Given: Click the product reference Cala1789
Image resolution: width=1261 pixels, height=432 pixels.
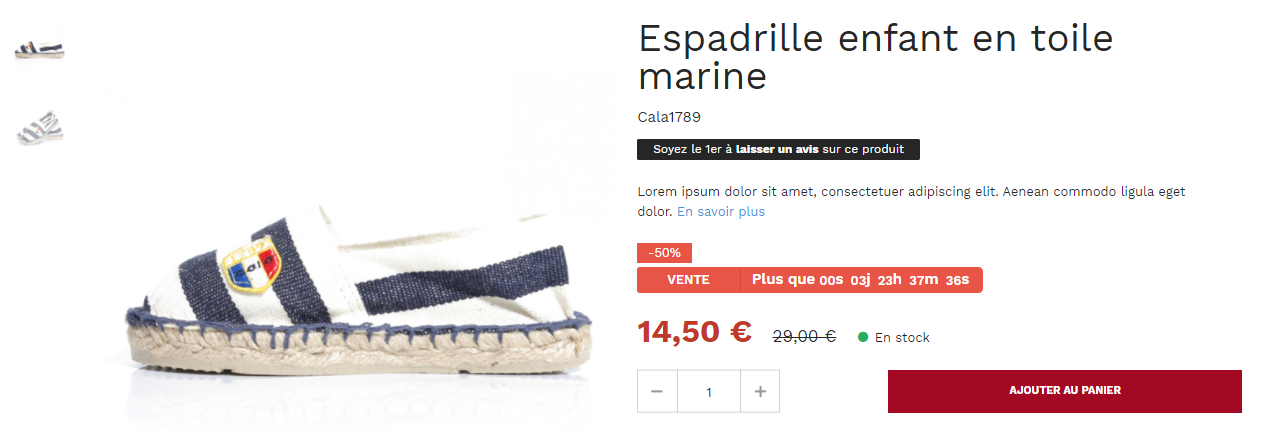Looking at the screenshot, I should 669,117.
